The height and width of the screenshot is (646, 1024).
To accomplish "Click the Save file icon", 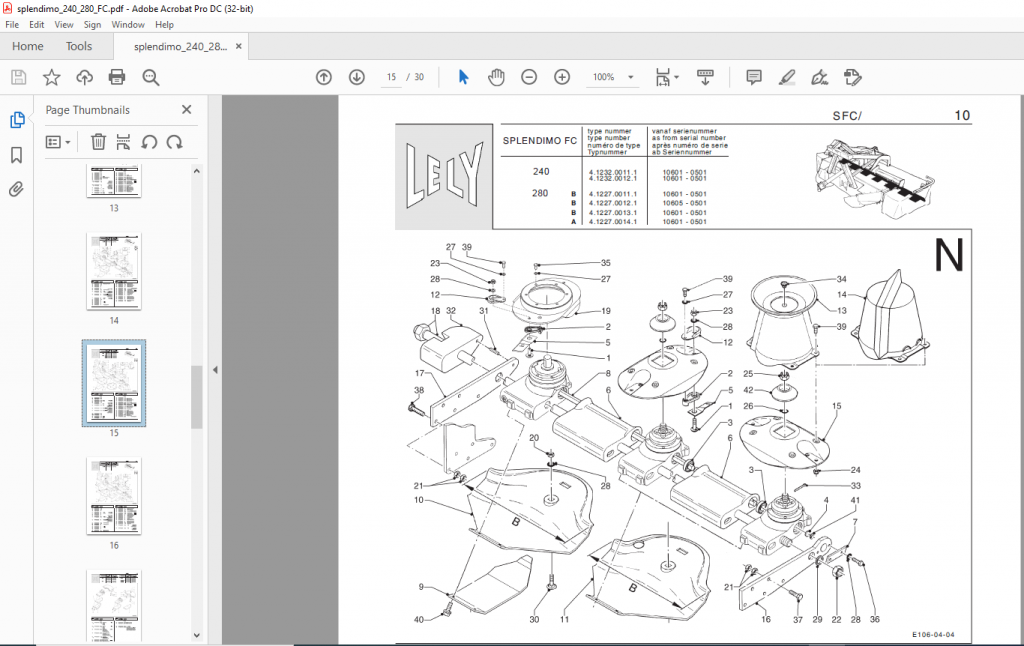I will click(19, 77).
